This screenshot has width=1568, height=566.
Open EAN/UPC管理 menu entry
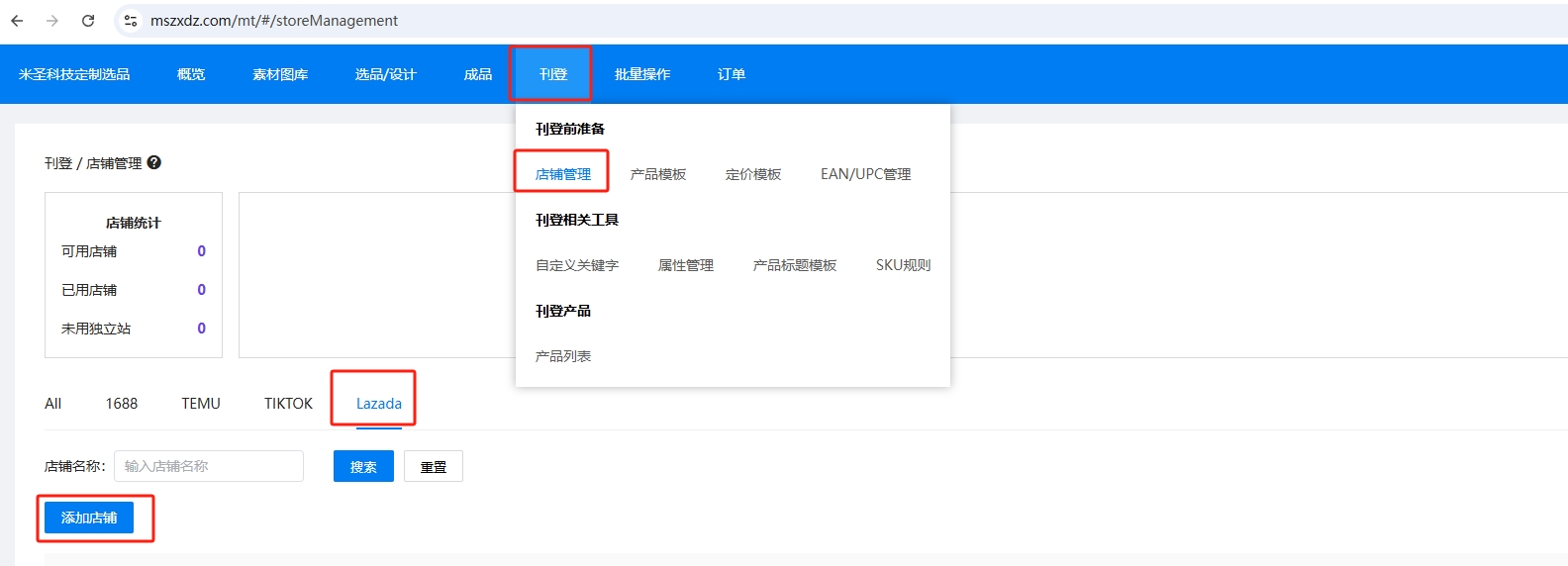(x=865, y=174)
